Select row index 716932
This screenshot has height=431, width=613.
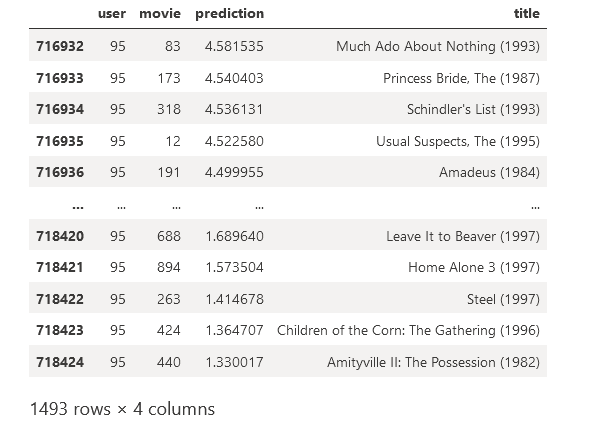[x=60, y=46]
